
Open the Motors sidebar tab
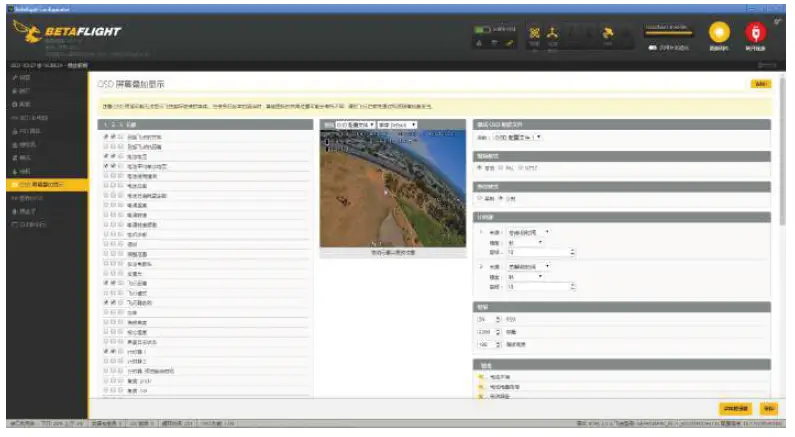click(47, 171)
